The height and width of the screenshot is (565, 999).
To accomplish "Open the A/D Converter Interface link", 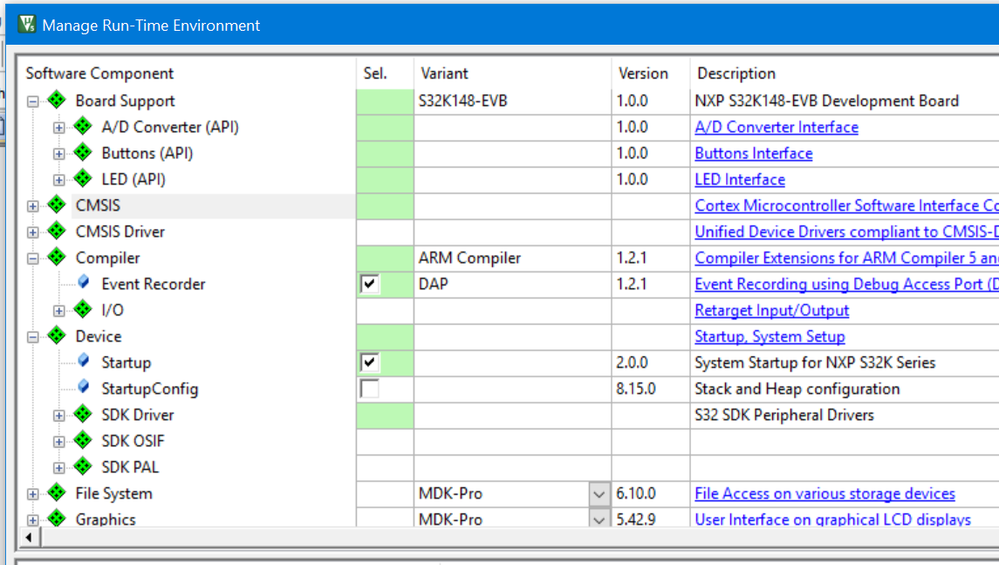I will [776, 127].
